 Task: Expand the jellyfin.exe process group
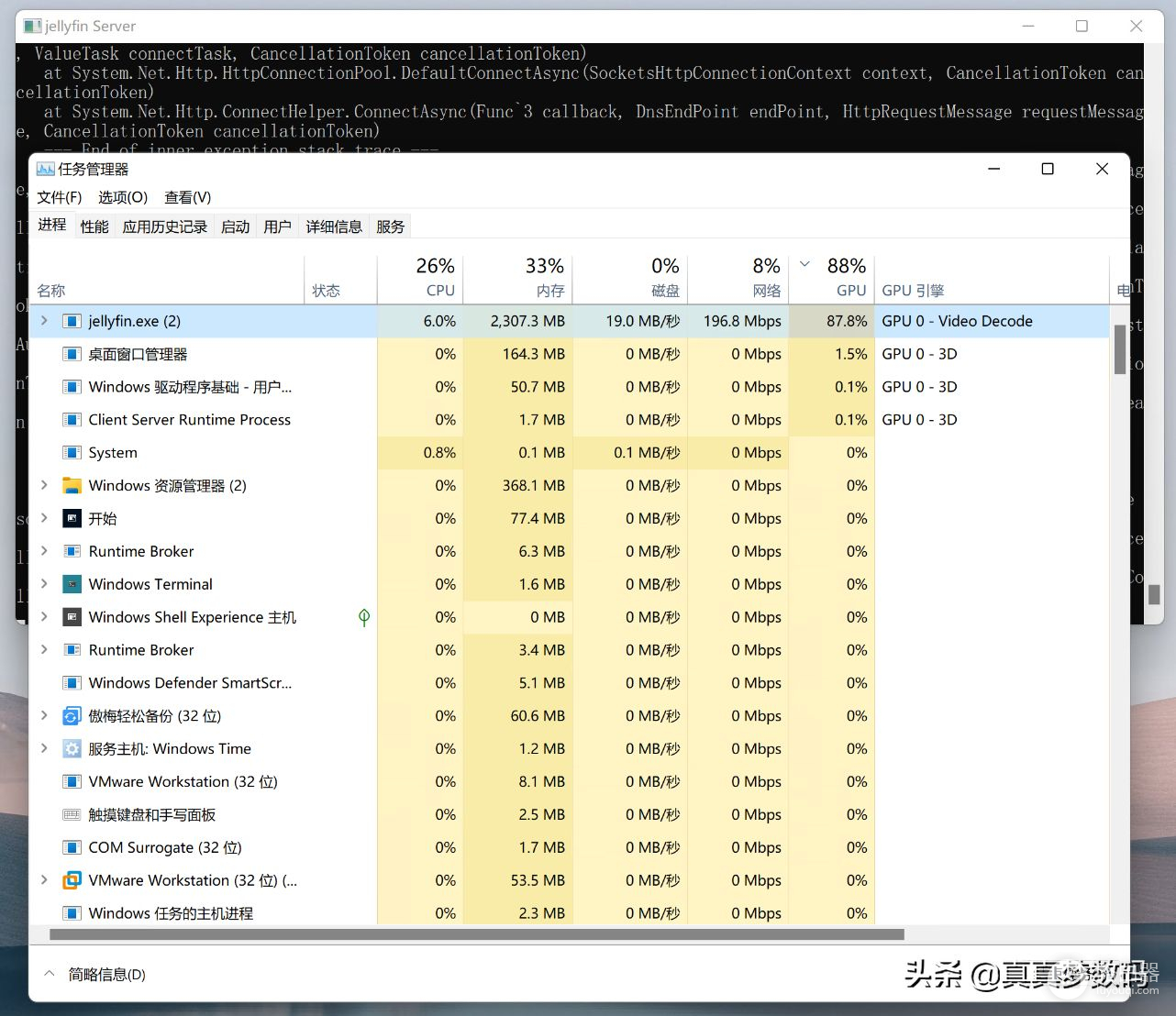[x=44, y=321]
